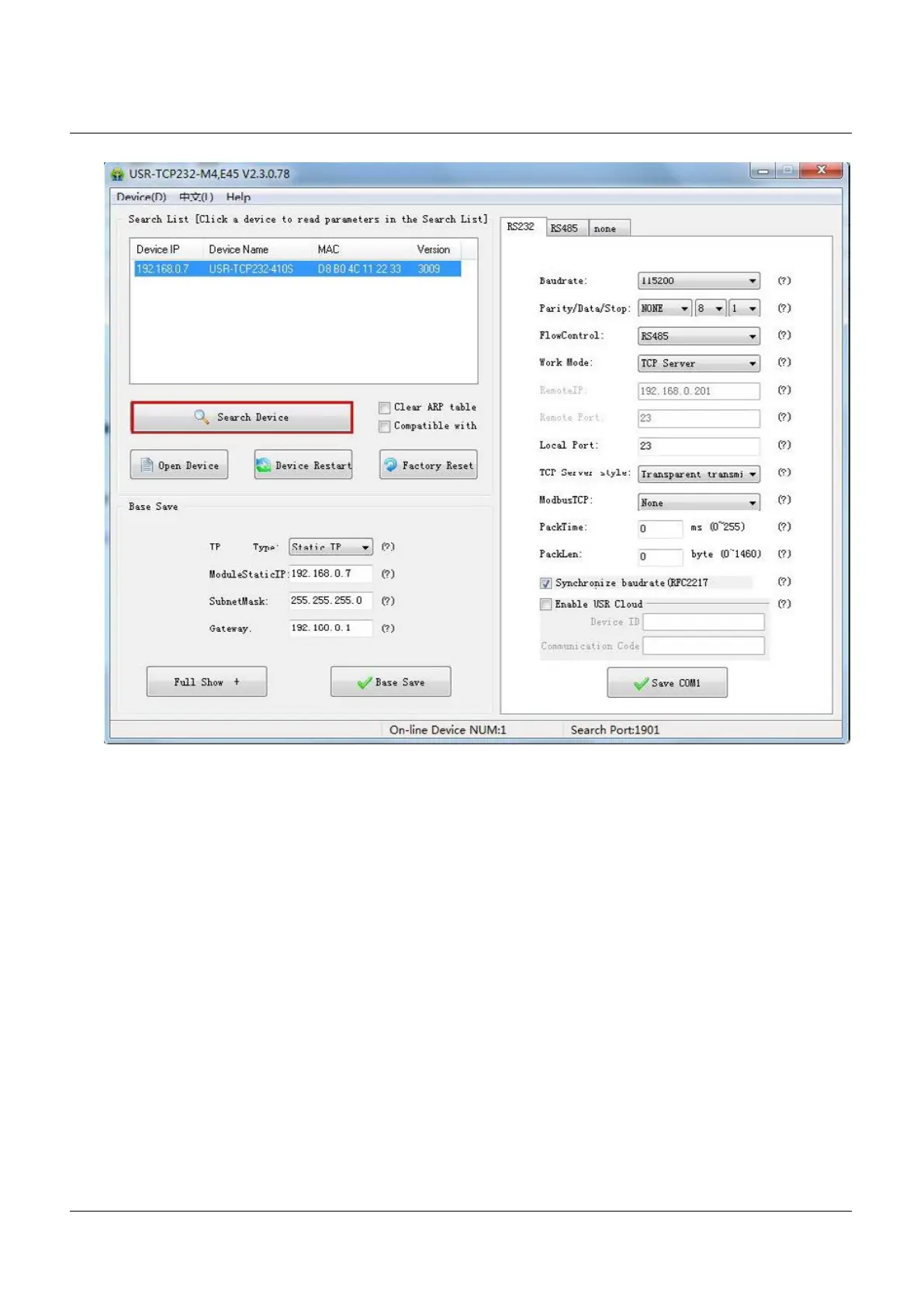This screenshot has height=1307, width=924.
Task: Click the help (?) next to Work Mode
Action: pyautogui.click(x=784, y=362)
